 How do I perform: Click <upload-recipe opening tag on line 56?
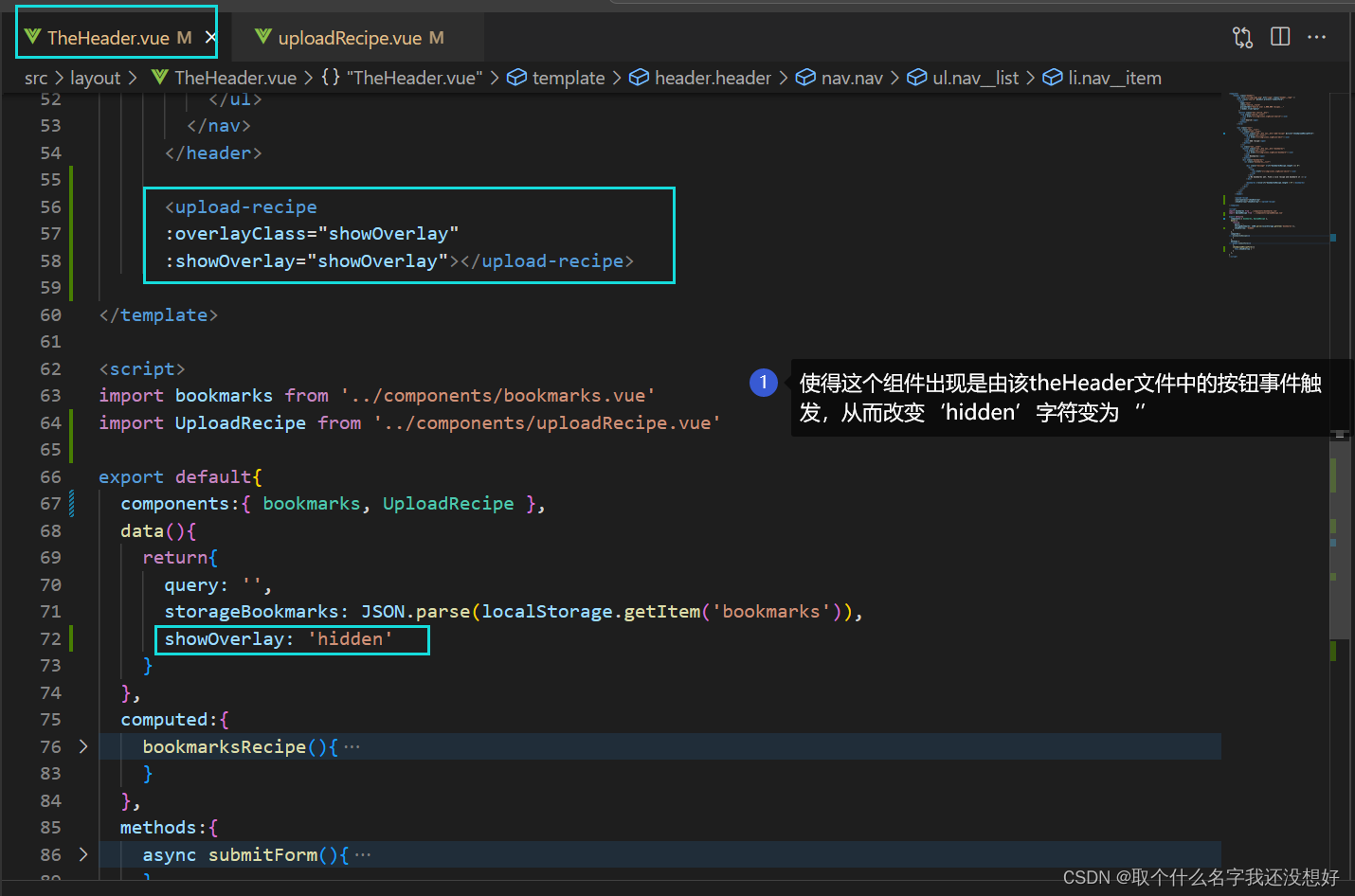point(241,206)
